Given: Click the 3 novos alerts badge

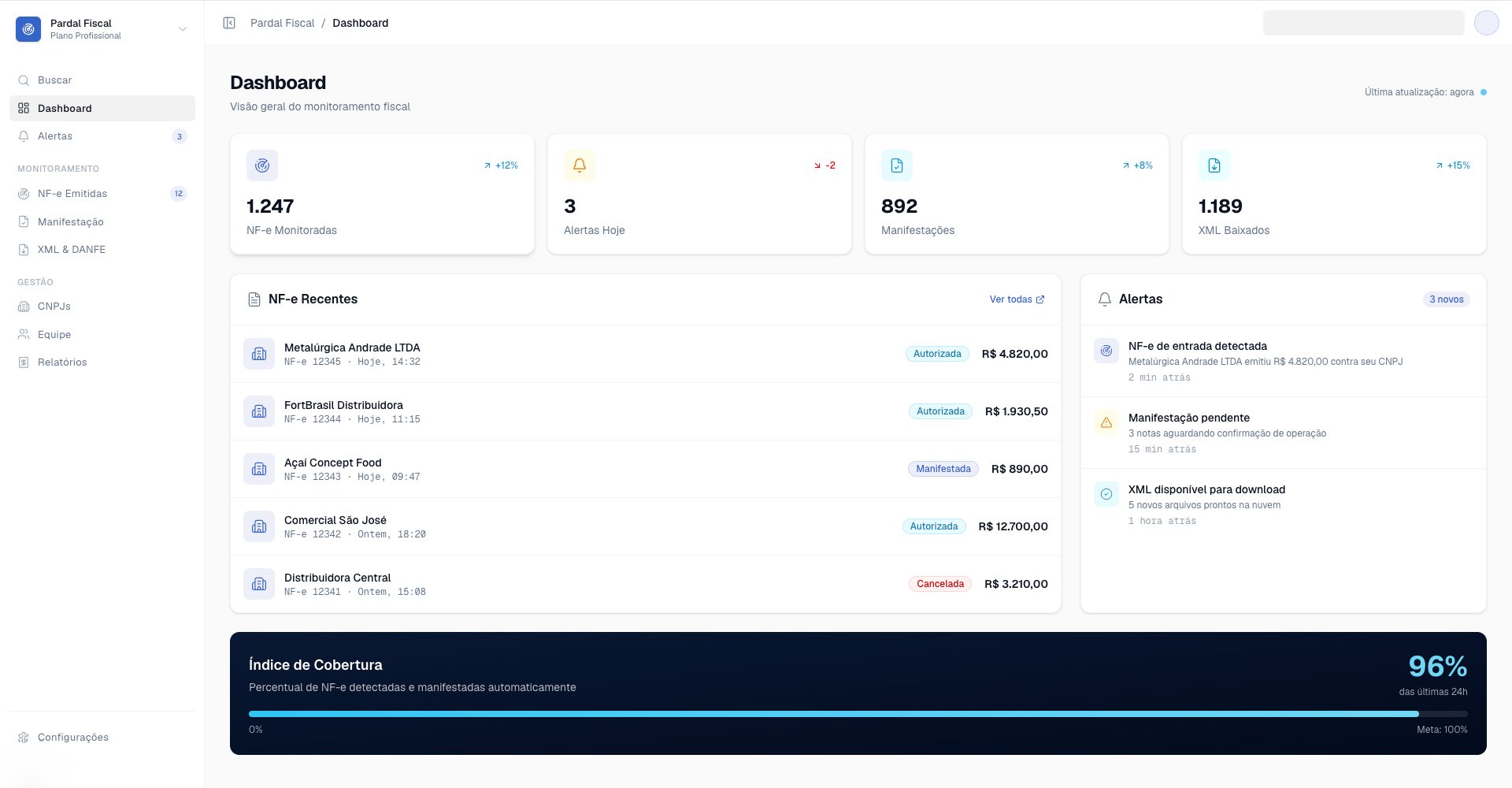Looking at the screenshot, I should [1447, 299].
